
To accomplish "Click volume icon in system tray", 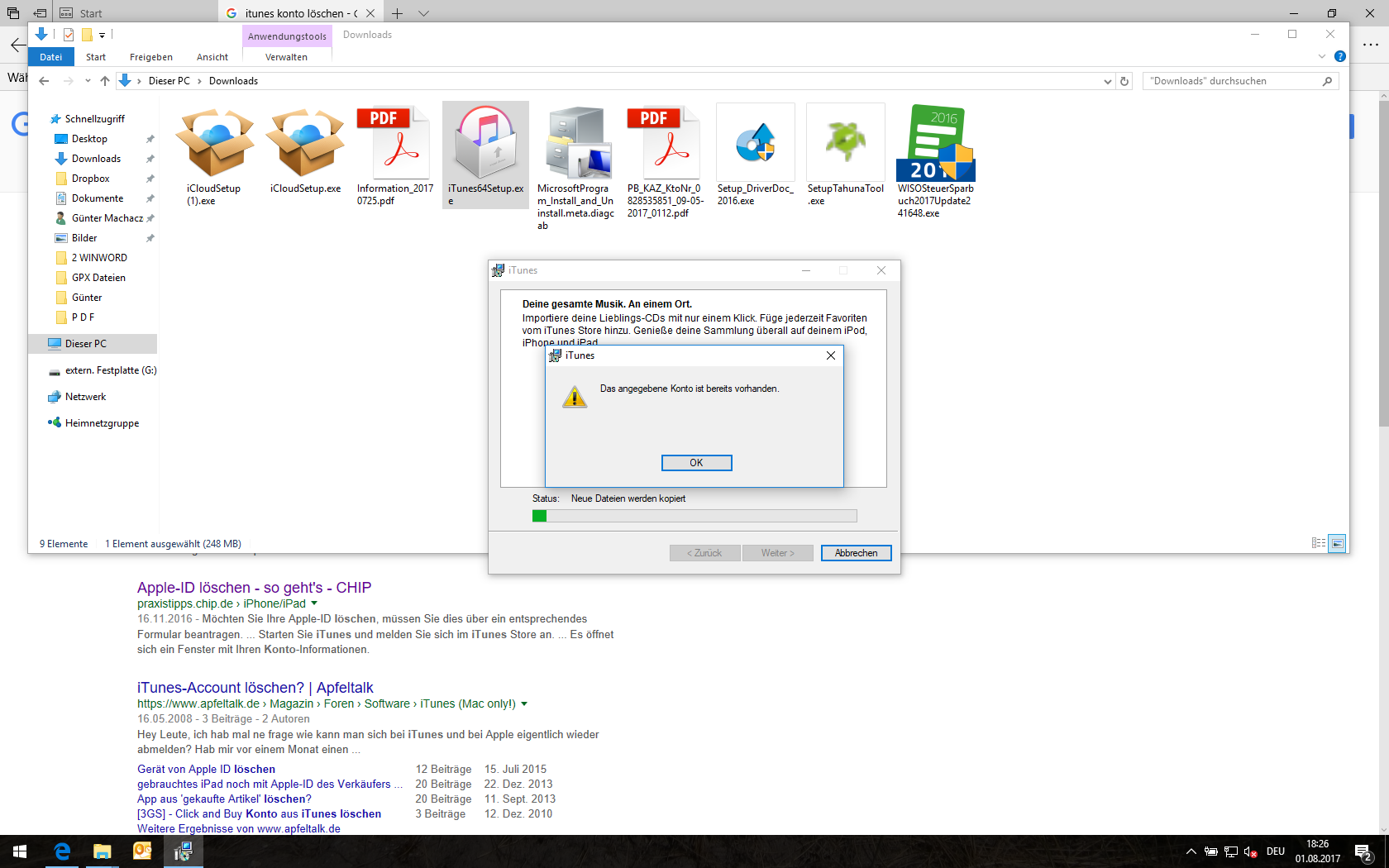I will (x=1251, y=851).
